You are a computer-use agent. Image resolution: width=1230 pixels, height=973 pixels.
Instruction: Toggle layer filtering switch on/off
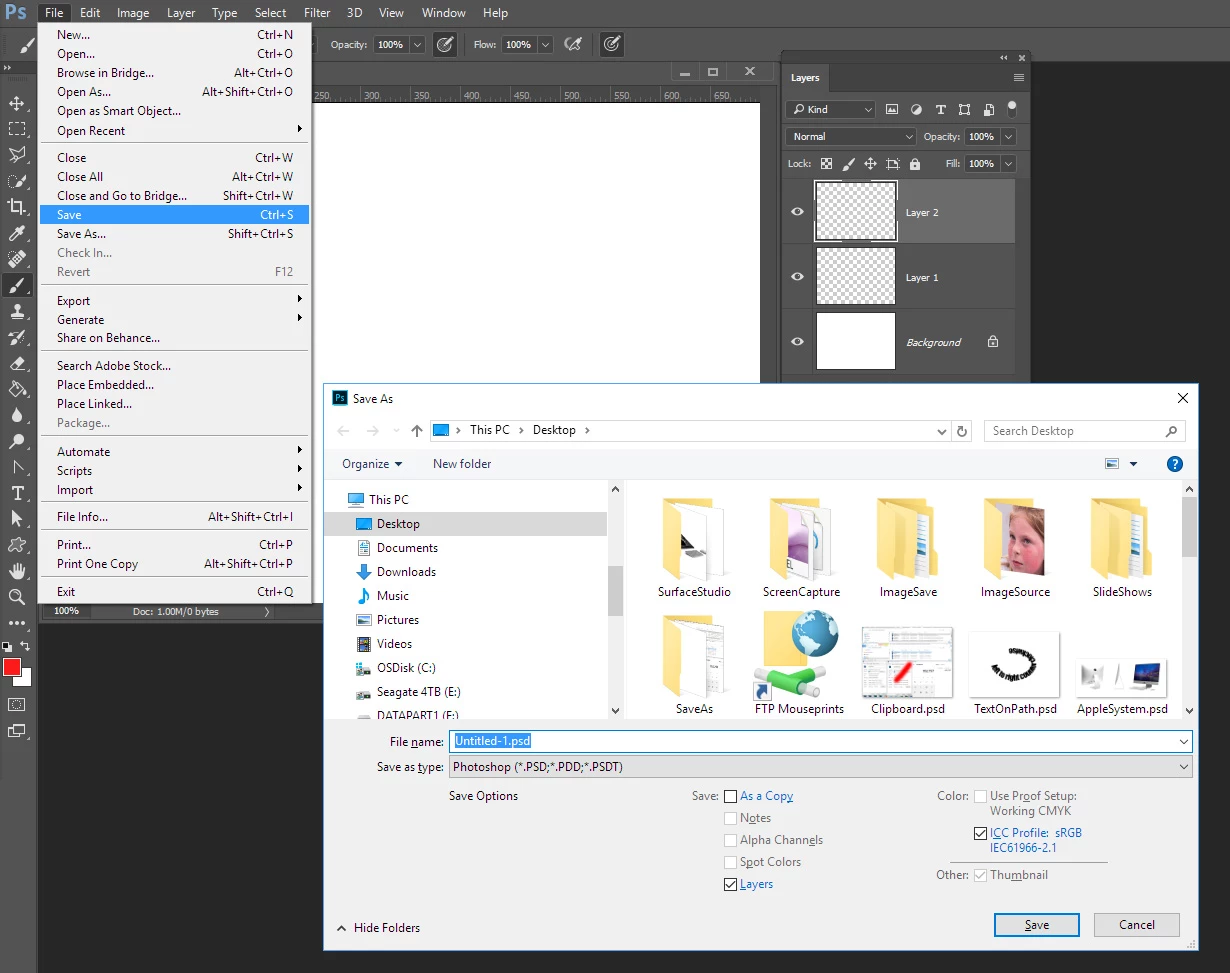click(1012, 109)
